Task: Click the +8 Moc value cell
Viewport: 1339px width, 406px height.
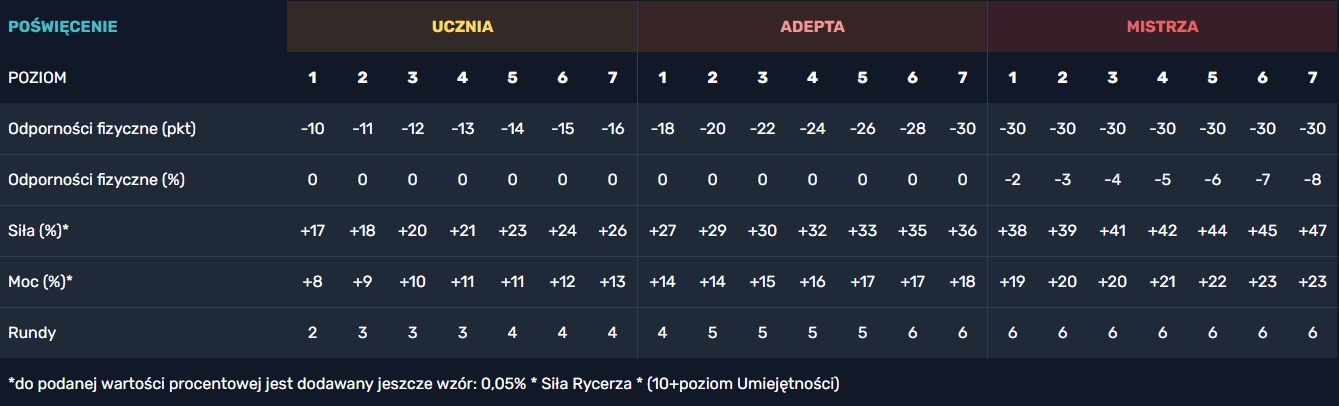Action: [312, 282]
